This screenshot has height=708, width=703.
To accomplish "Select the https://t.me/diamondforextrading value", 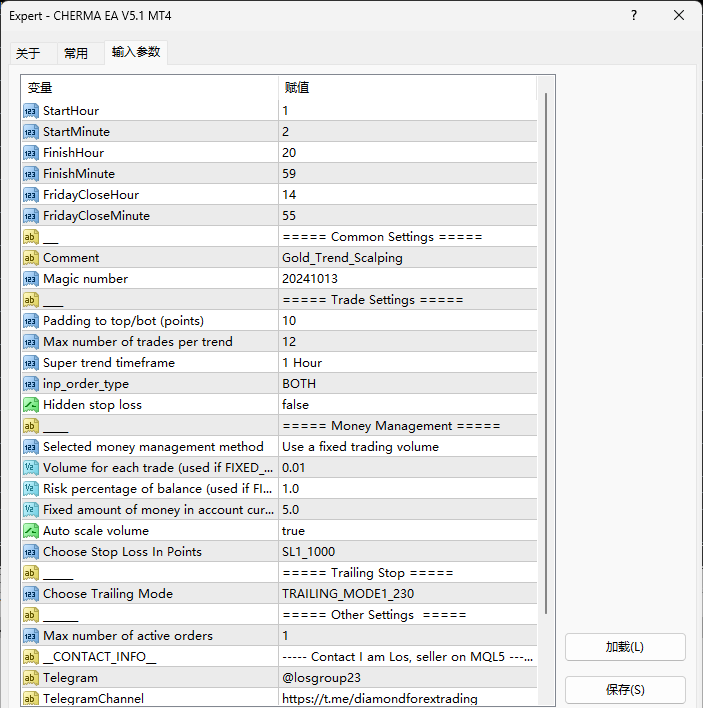I will [408, 699].
